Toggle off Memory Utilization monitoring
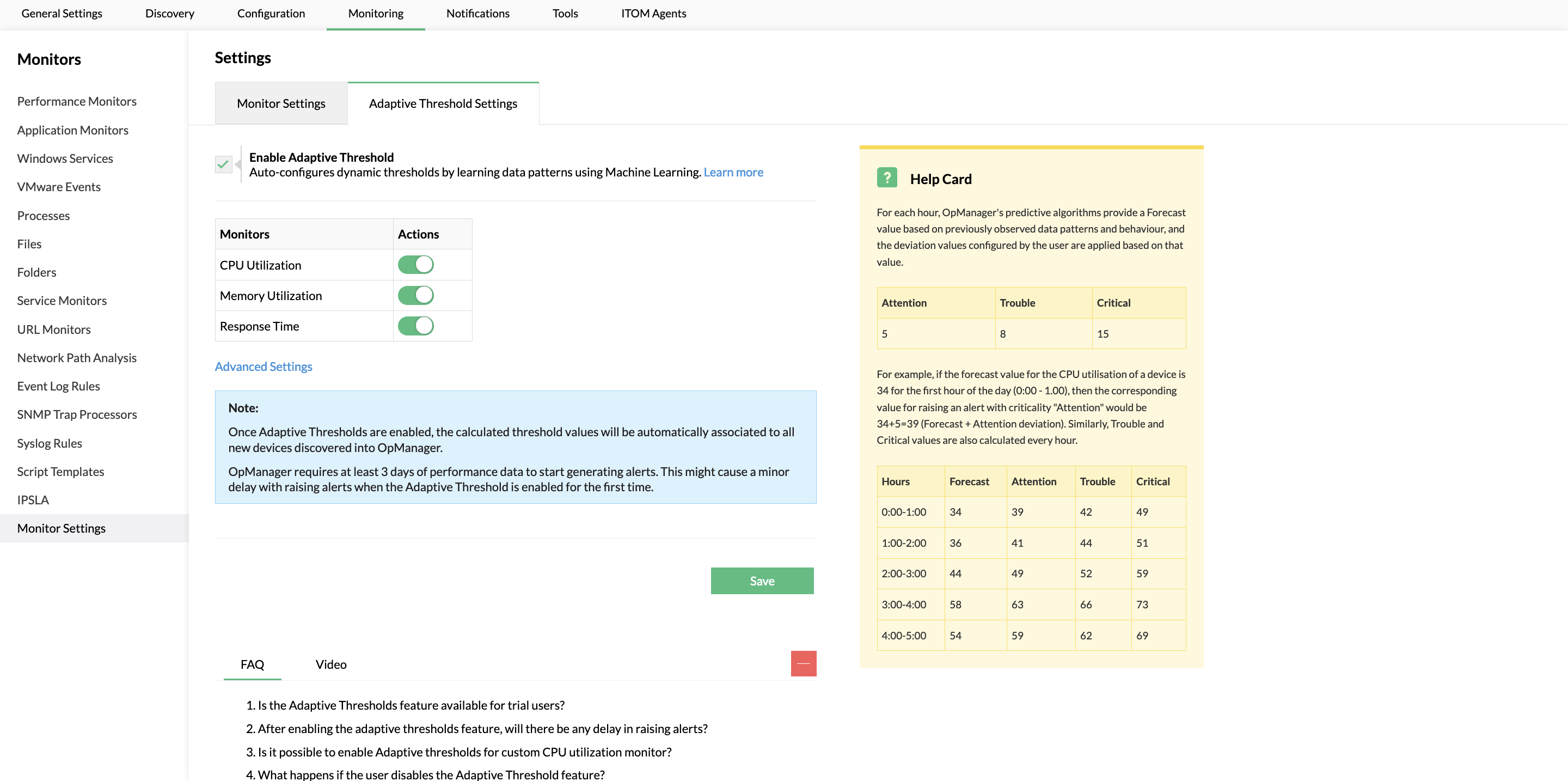The height and width of the screenshot is (781, 1568). [x=416, y=295]
